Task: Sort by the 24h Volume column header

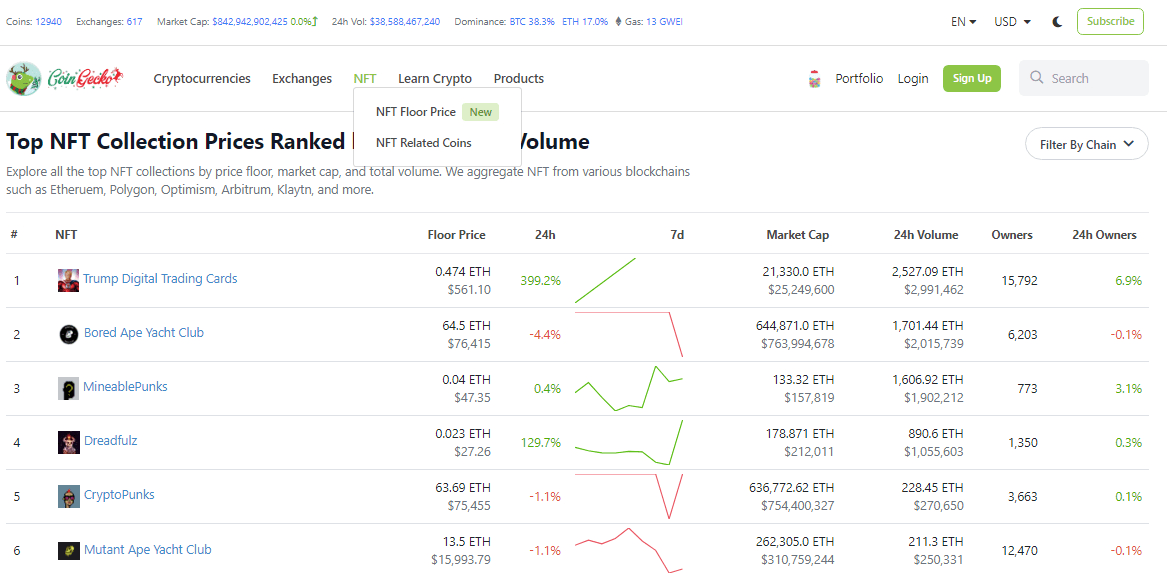Action: 926,235
